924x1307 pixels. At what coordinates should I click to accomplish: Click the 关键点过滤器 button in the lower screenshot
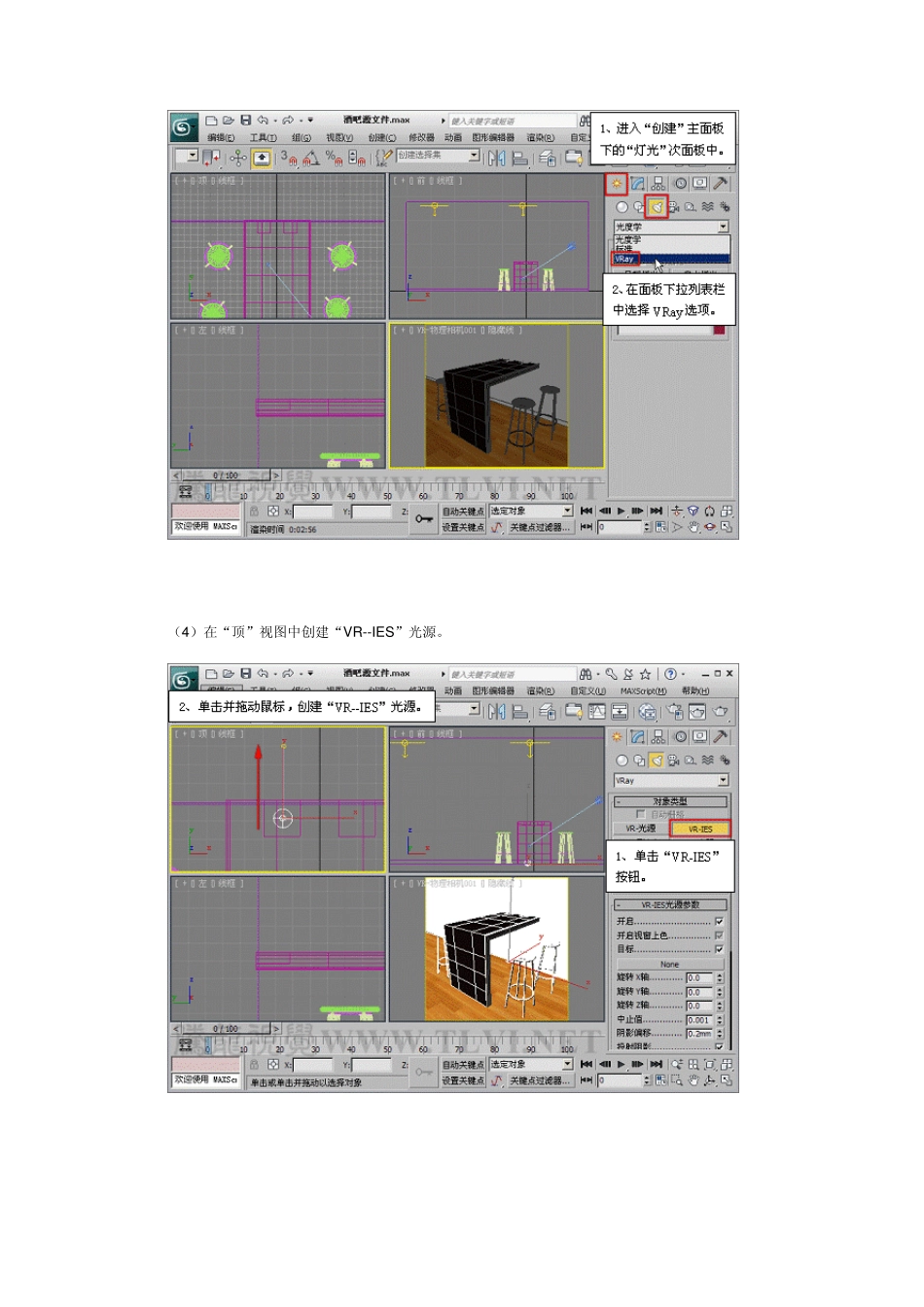point(540,1080)
